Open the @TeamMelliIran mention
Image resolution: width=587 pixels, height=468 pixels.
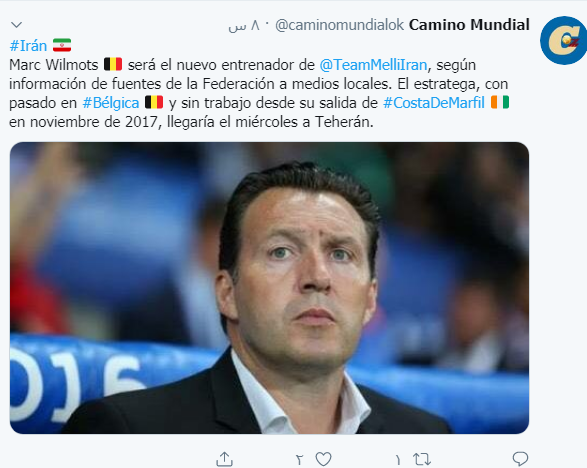(x=373, y=65)
